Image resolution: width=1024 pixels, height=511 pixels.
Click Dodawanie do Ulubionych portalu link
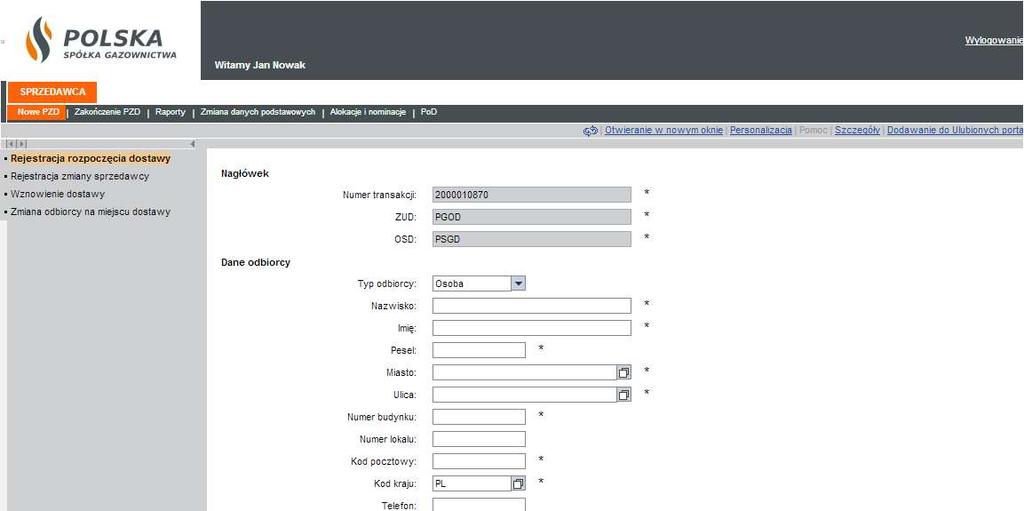click(955, 131)
